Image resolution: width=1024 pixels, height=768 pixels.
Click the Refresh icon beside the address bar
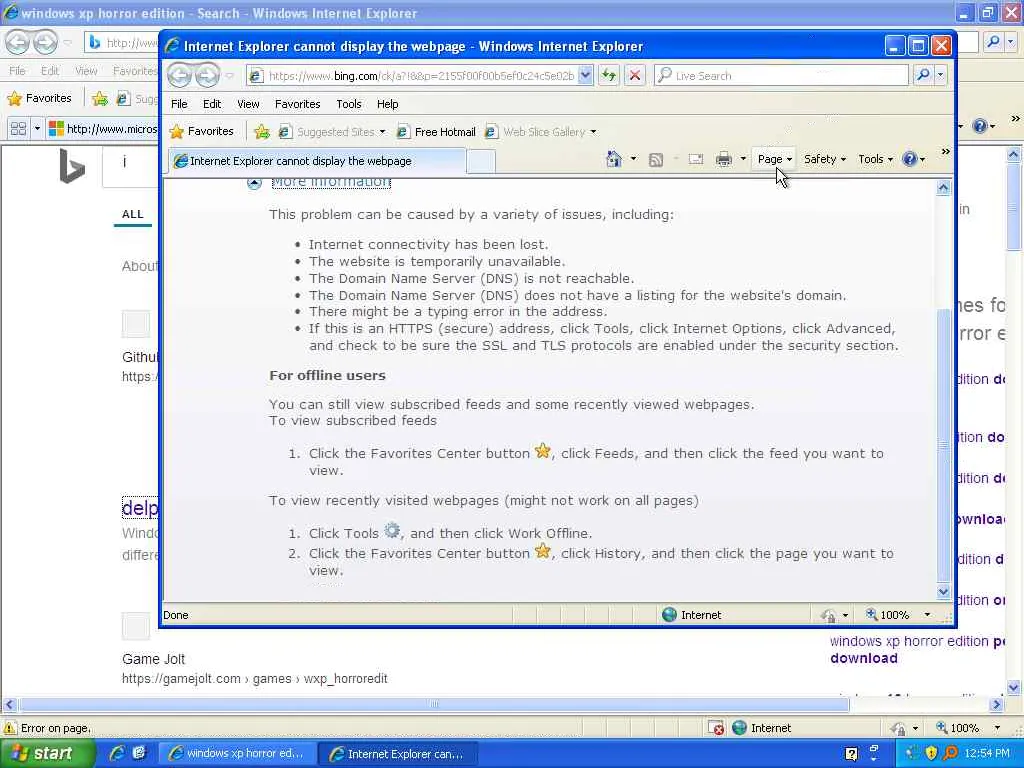tap(609, 75)
